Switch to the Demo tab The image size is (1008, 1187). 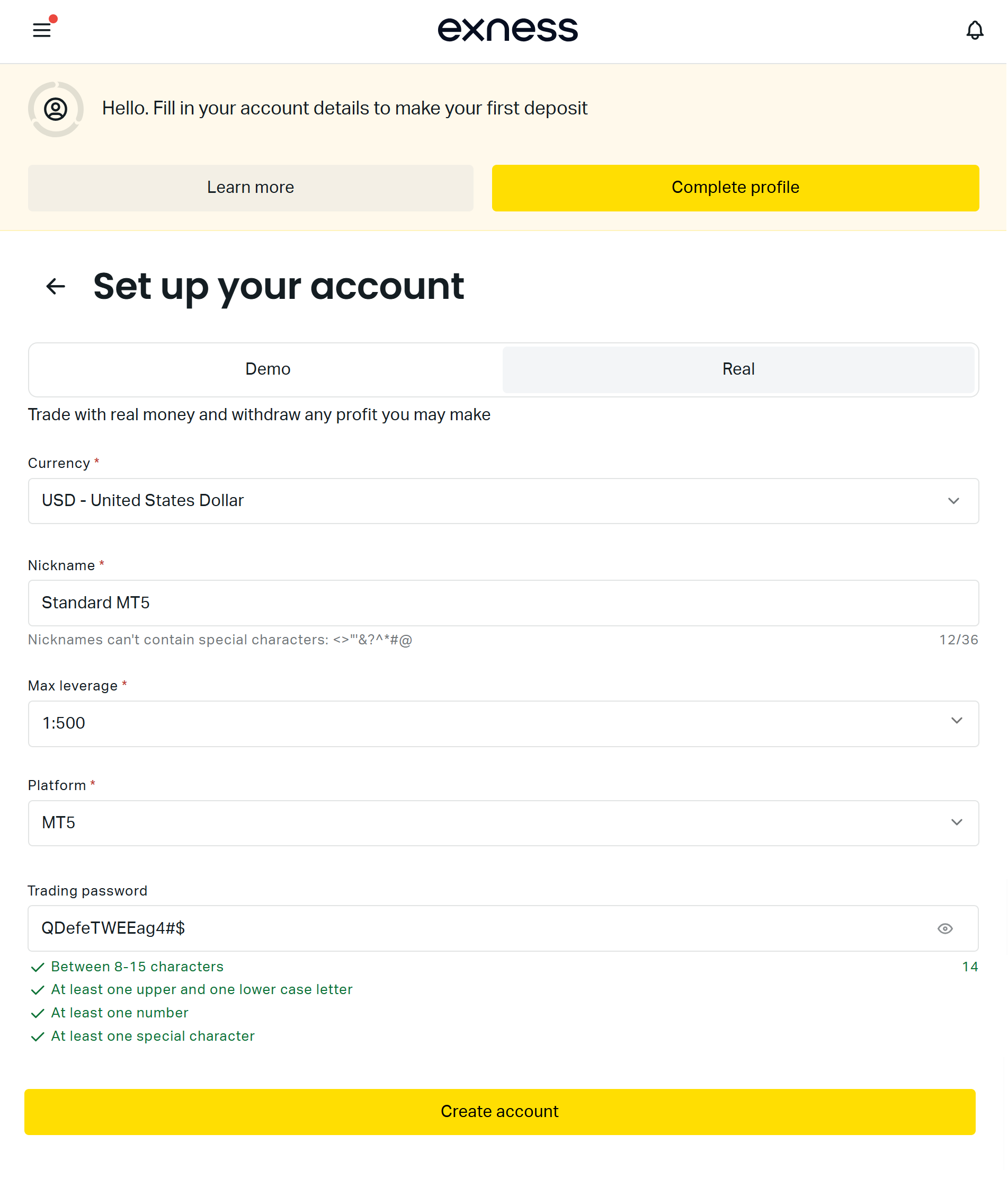268,369
